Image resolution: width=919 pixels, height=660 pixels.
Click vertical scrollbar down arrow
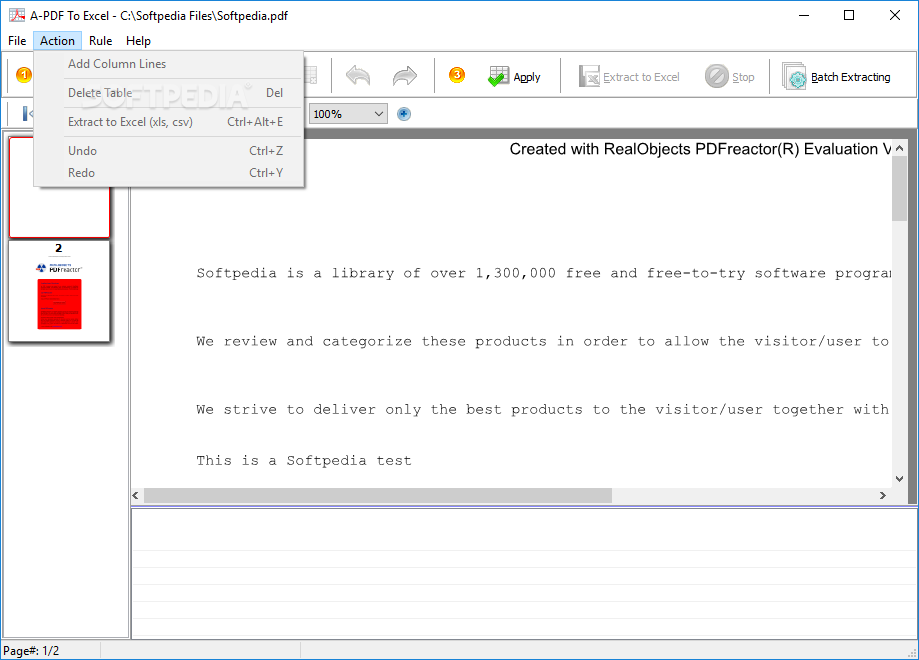tap(899, 479)
